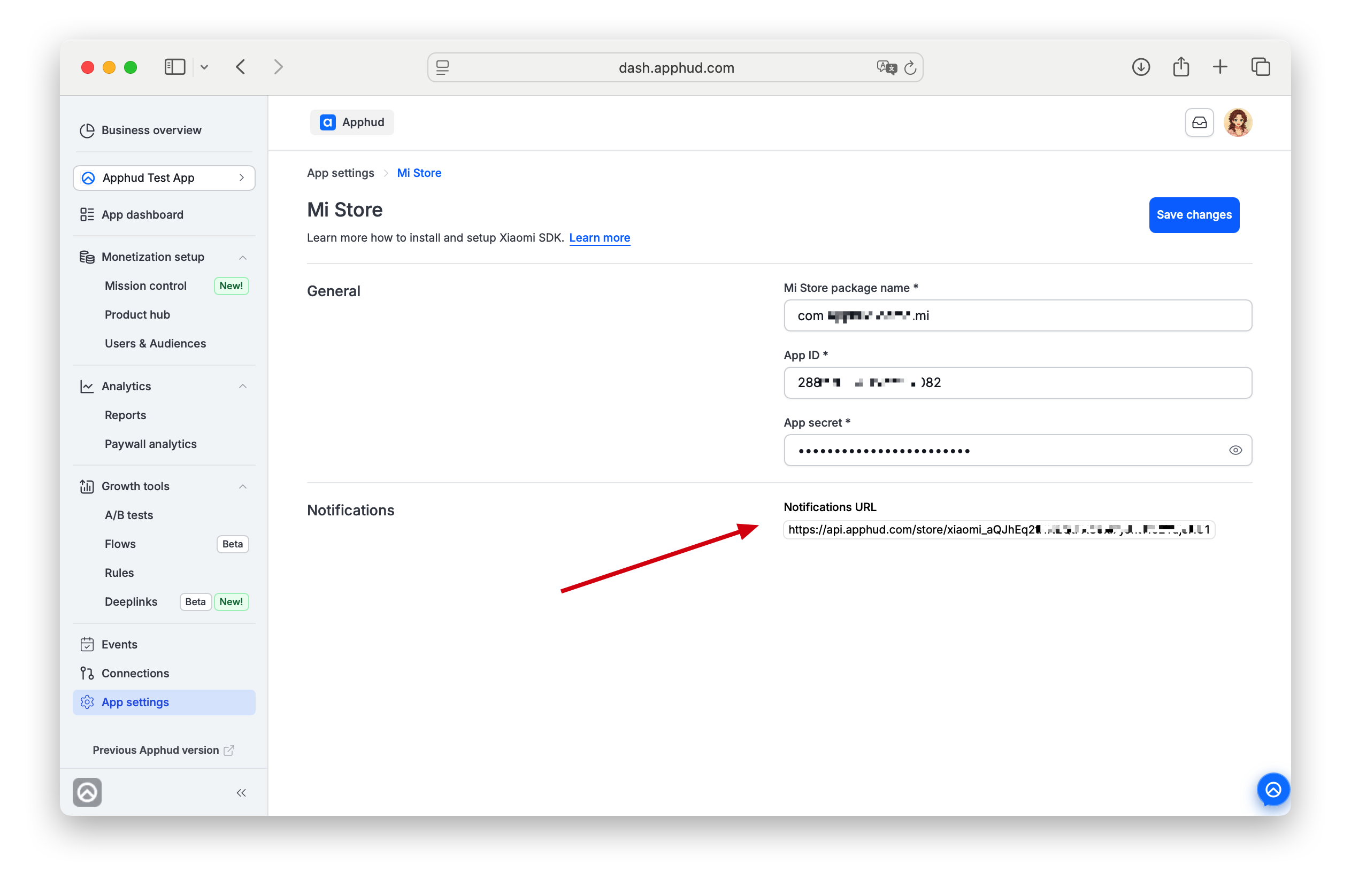The height and width of the screenshot is (896, 1351).
Task: Open Users & Audiences
Action: 156,343
